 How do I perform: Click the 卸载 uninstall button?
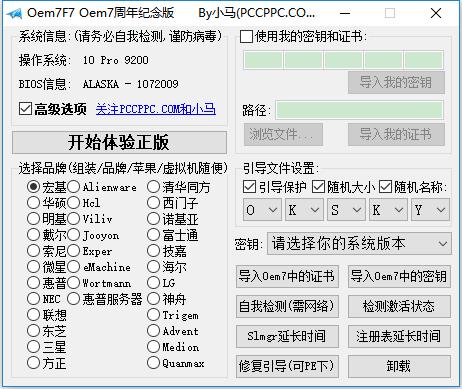pos(399,366)
